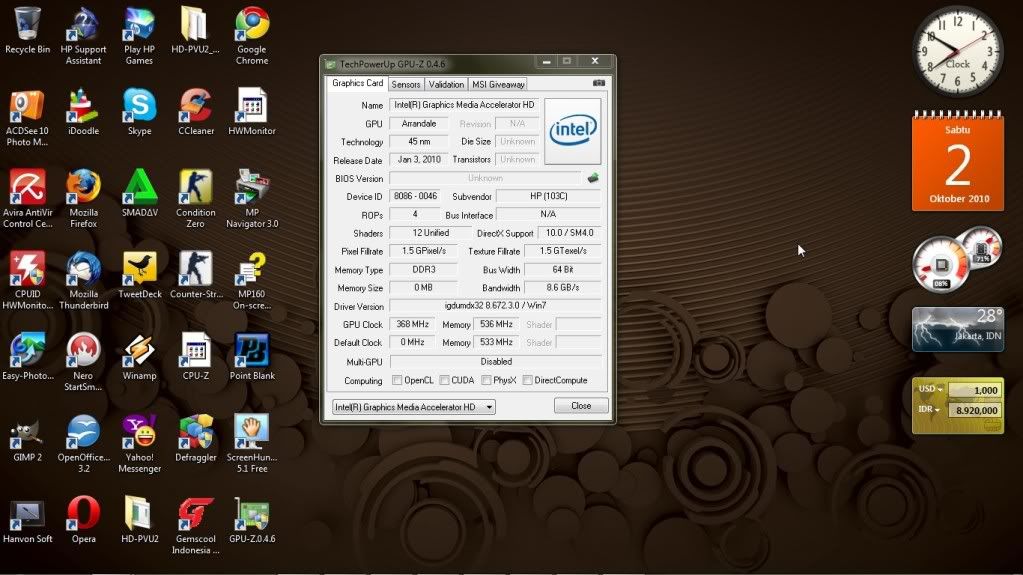Open ACDSee 10 Photo Manager icon

click(27, 118)
